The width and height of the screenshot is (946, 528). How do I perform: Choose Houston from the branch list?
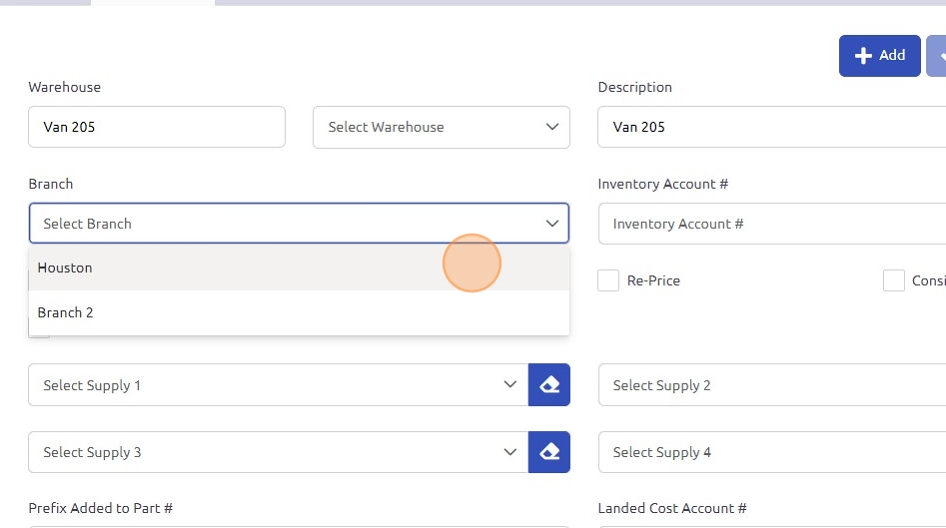(65, 268)
